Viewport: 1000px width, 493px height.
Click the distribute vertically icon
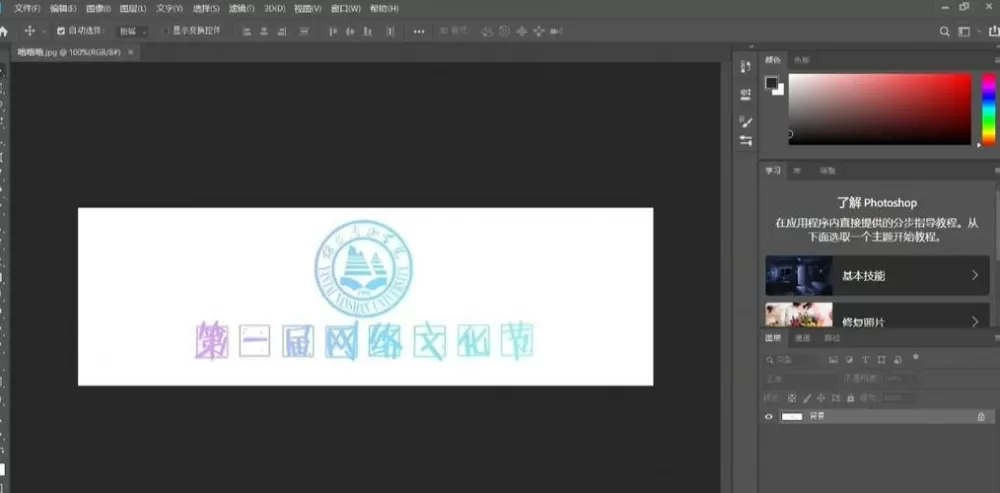click(x=304, y=31)
